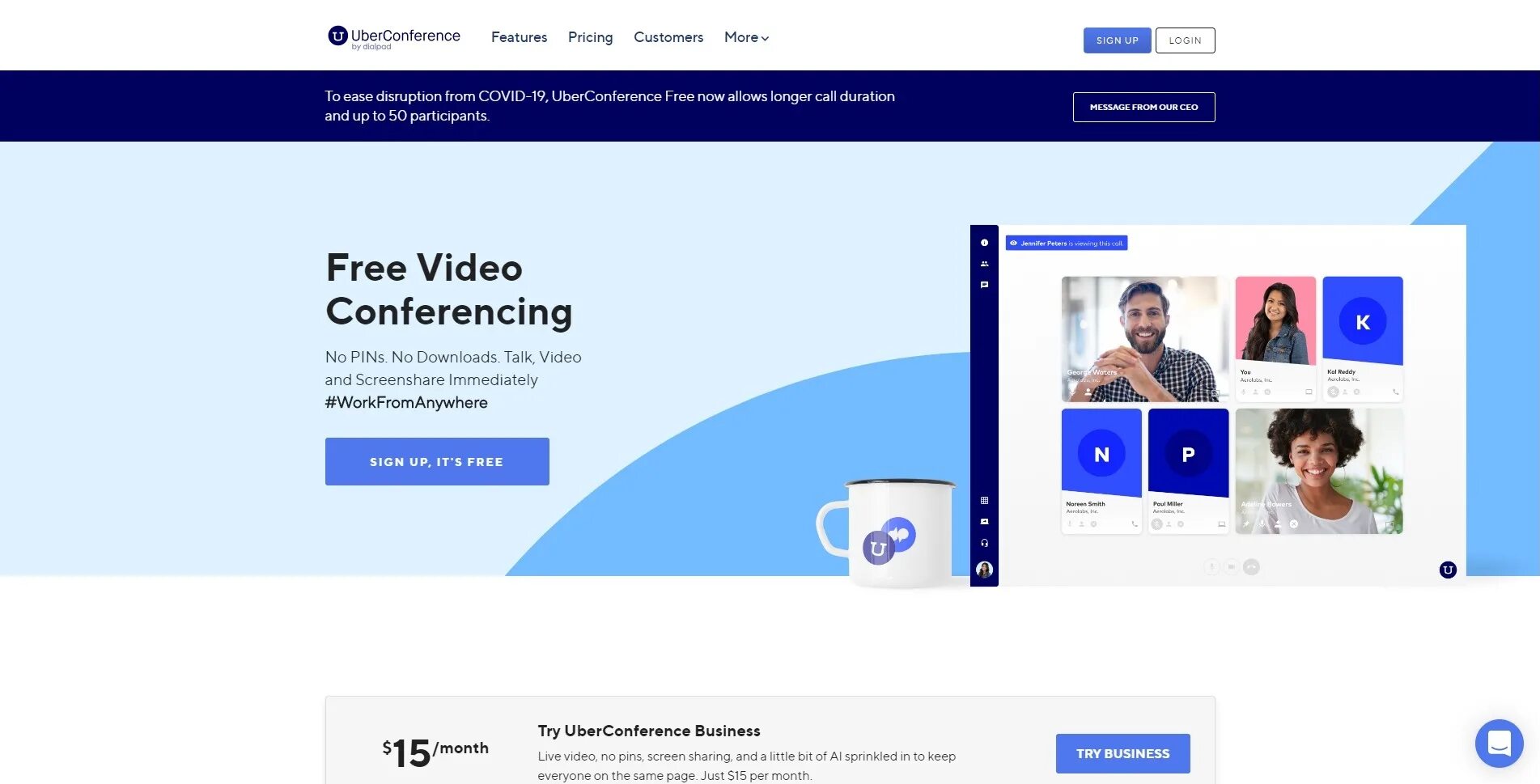1540x784 pixels.
Task: Click the camera button in call controls
Action: point(1231,567)
